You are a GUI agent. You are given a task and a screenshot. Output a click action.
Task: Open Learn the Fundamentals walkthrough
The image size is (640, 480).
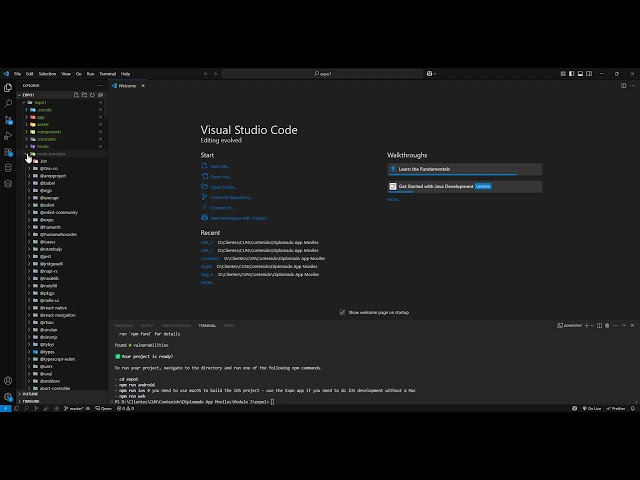tap(464, 169)
